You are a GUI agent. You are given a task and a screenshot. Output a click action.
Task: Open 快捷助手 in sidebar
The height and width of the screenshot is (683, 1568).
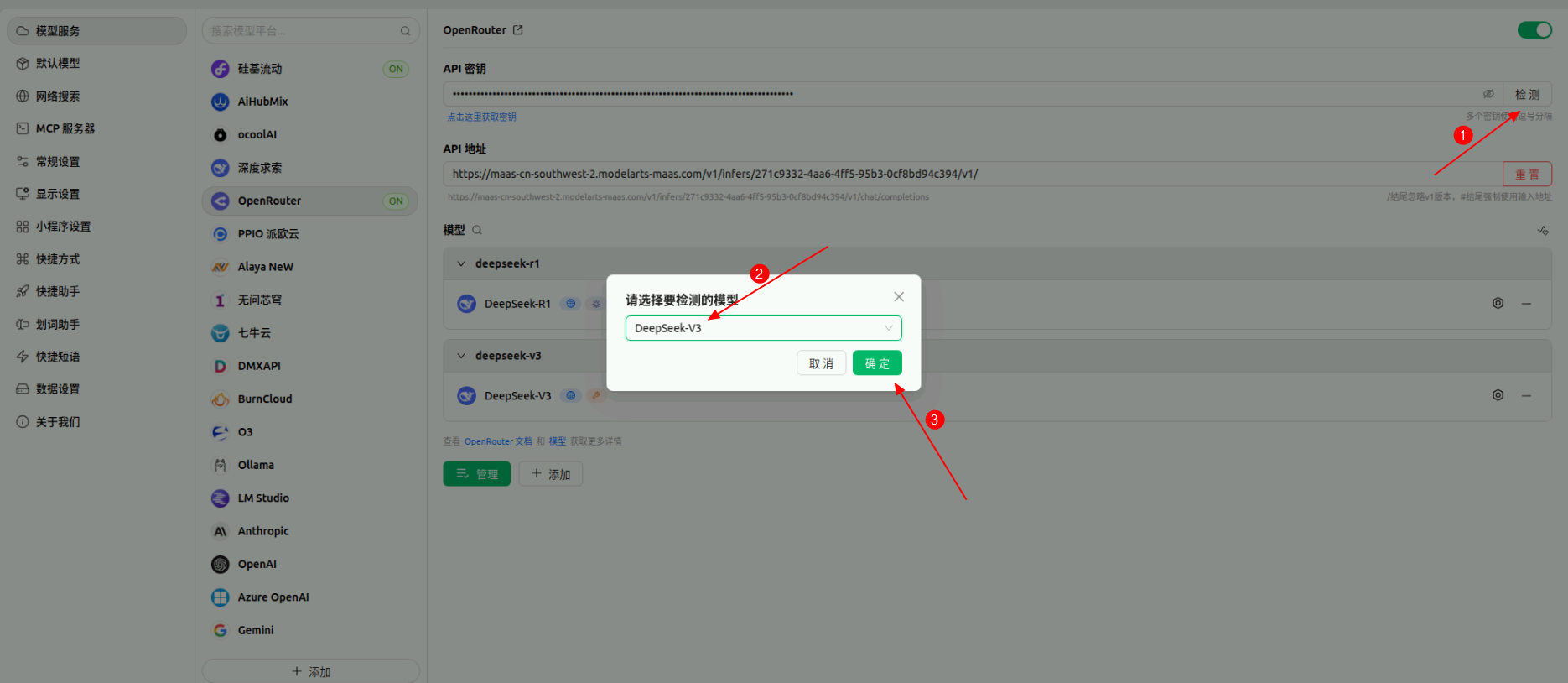[97, 291]
